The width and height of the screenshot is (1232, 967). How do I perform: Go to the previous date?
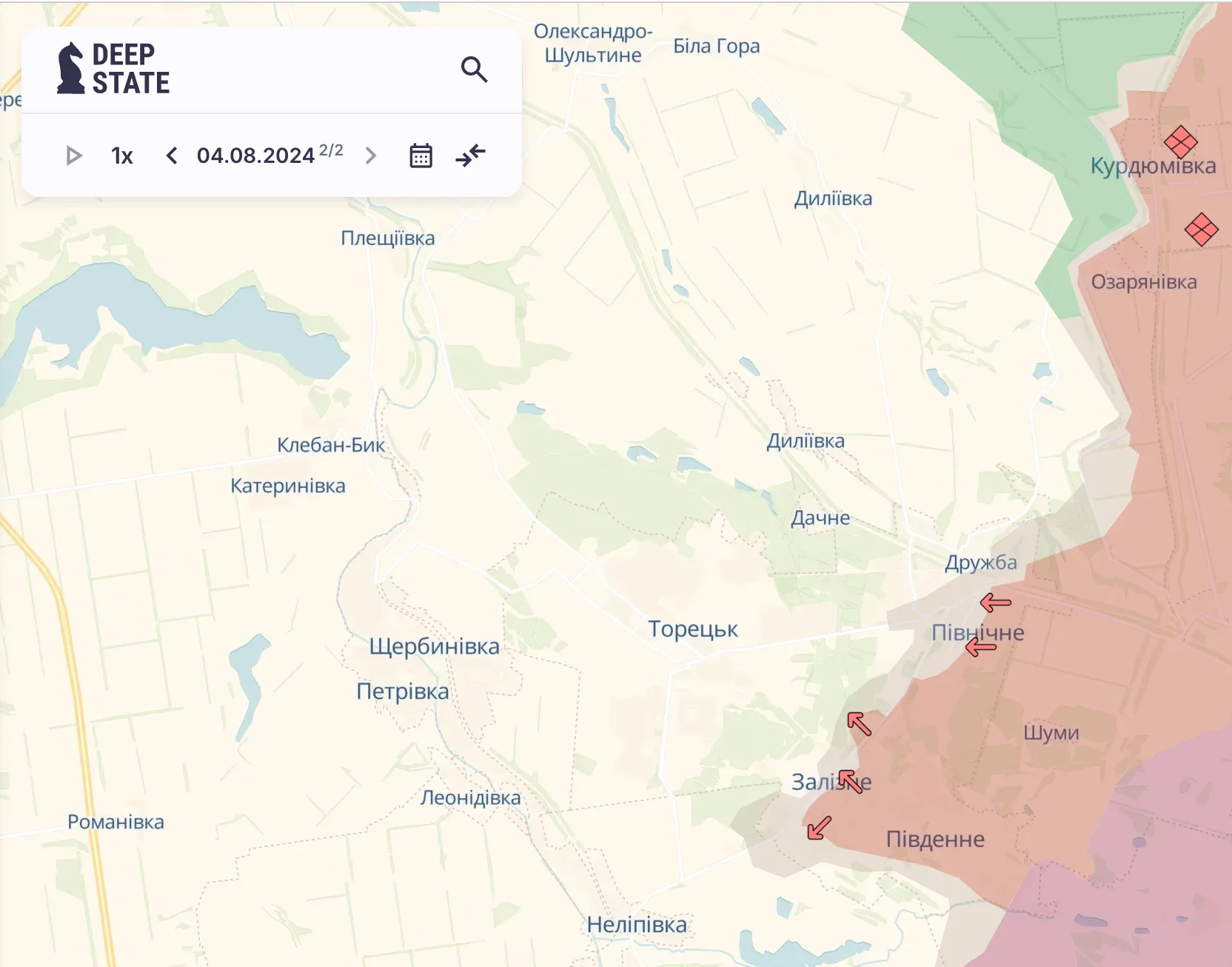(172, 155)
